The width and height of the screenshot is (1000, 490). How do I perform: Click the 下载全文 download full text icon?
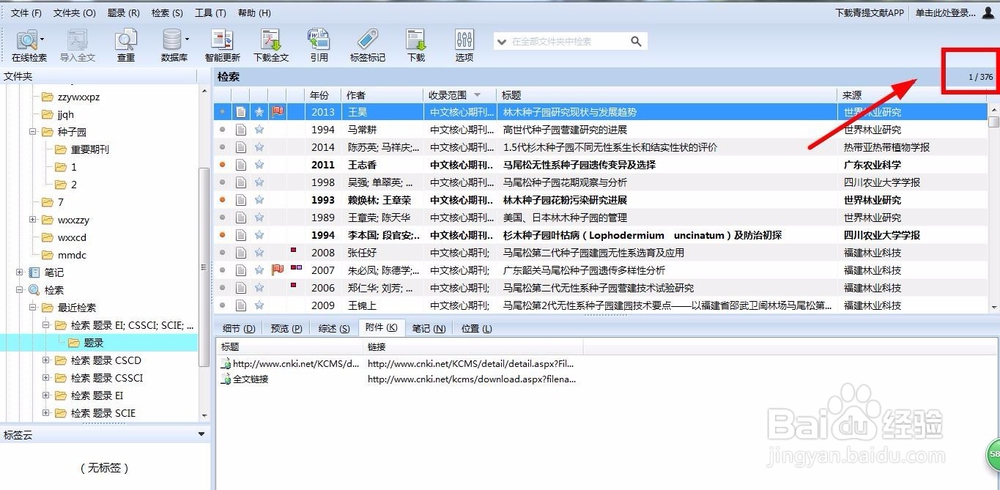coord(271,45)
